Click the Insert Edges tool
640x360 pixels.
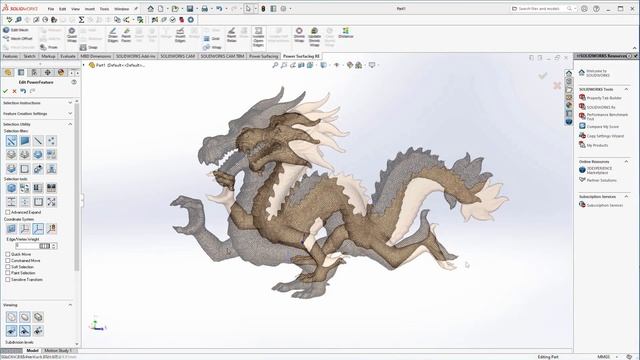pos(180,35)
